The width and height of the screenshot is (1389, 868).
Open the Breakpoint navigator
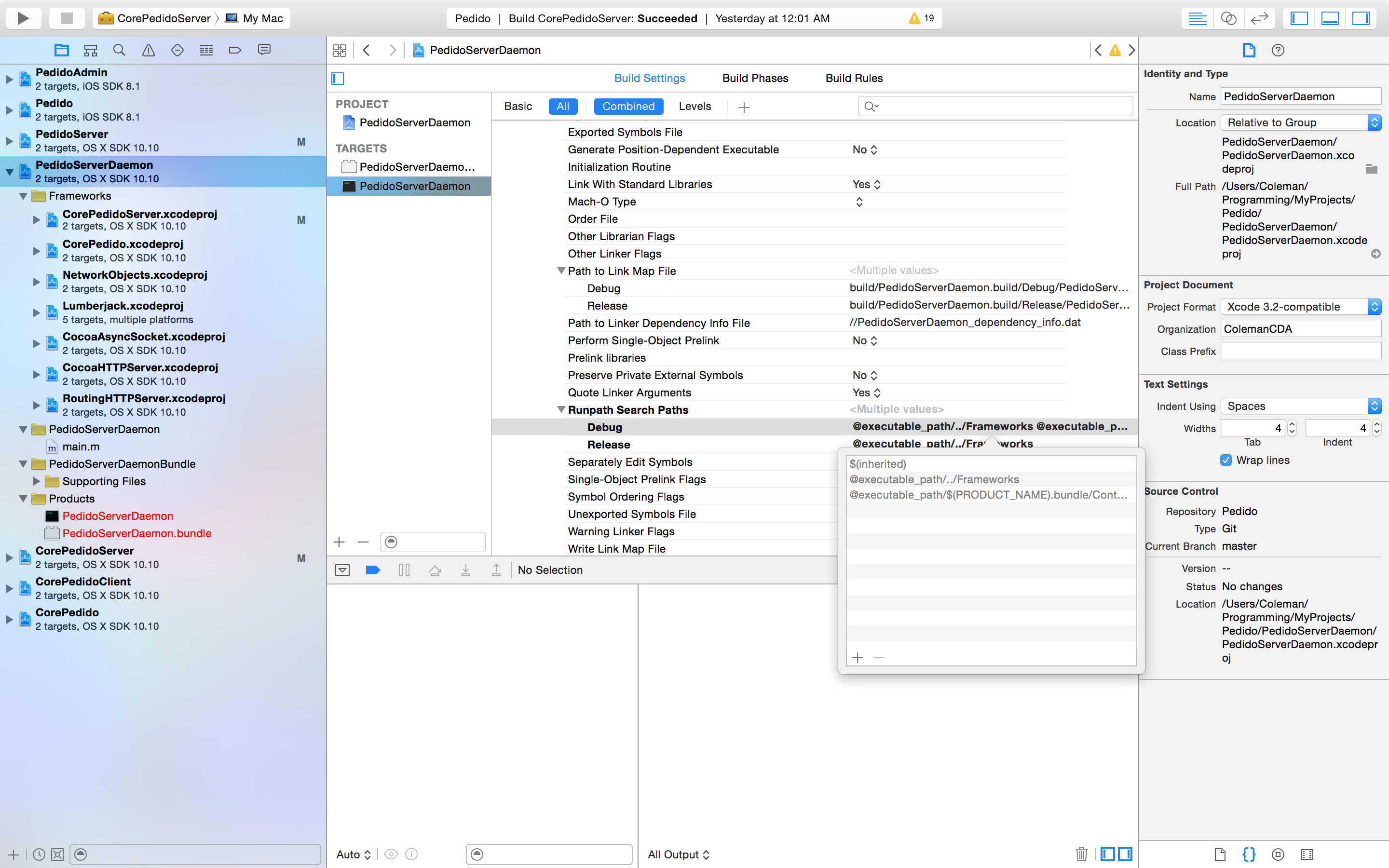point(235,51)
